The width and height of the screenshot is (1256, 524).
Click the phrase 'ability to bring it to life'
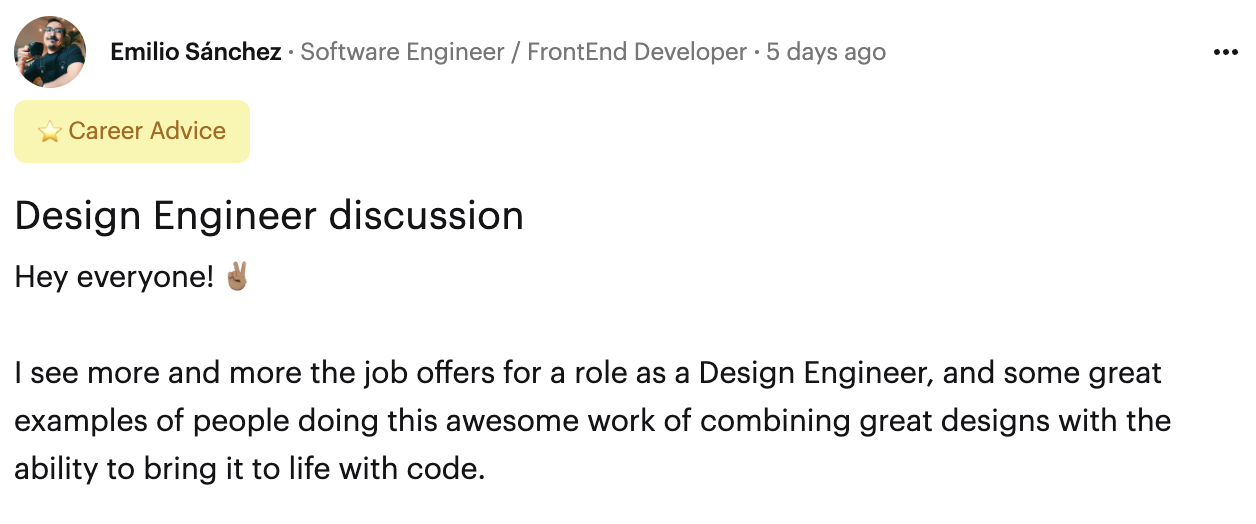click(168, 467)
